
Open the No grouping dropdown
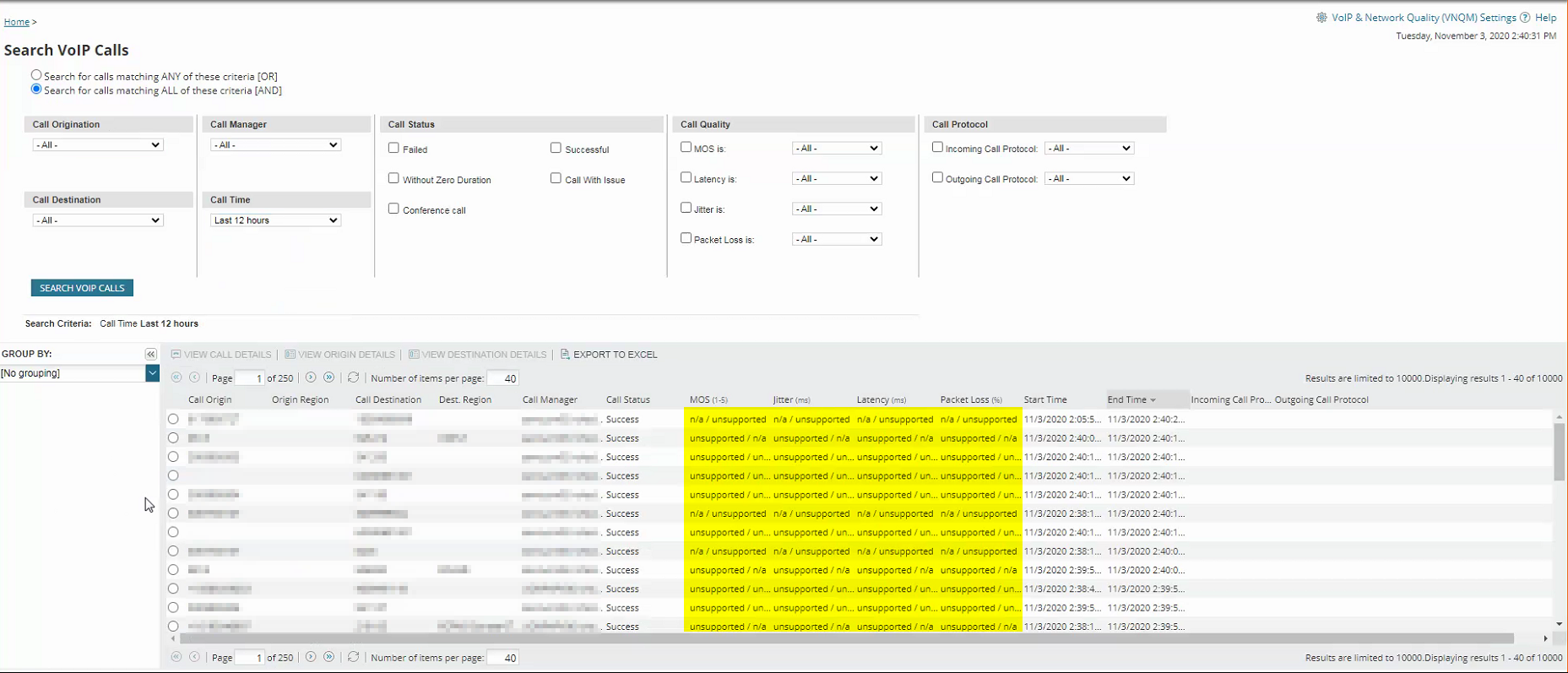[79, 373]
